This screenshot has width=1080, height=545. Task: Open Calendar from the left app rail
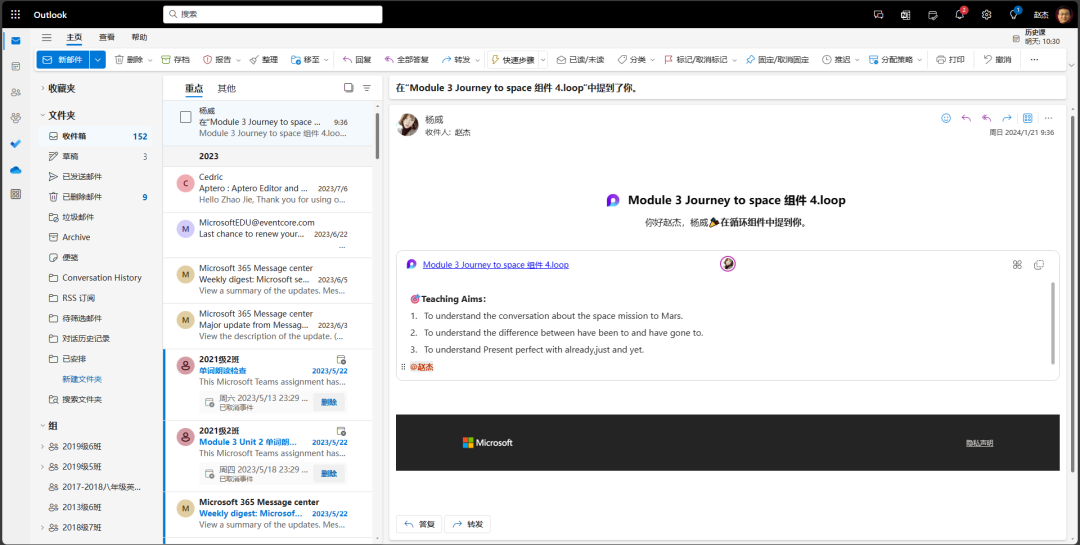[16, 66]
